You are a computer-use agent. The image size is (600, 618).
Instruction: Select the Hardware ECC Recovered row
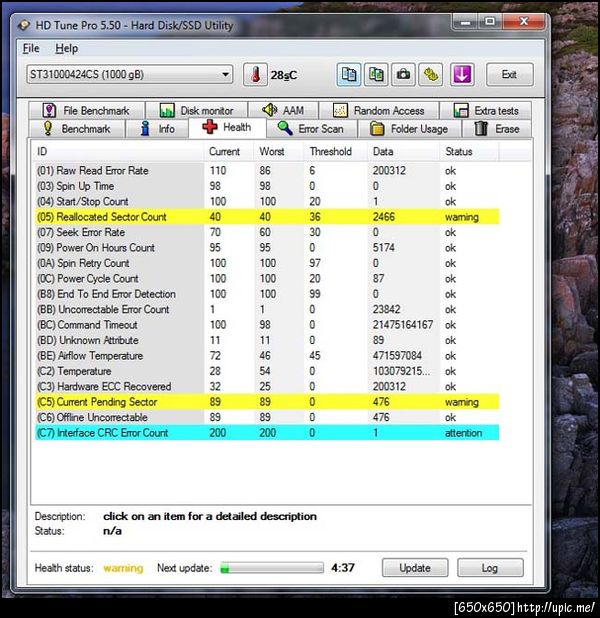pyautogui.click(x=267, y=386)
